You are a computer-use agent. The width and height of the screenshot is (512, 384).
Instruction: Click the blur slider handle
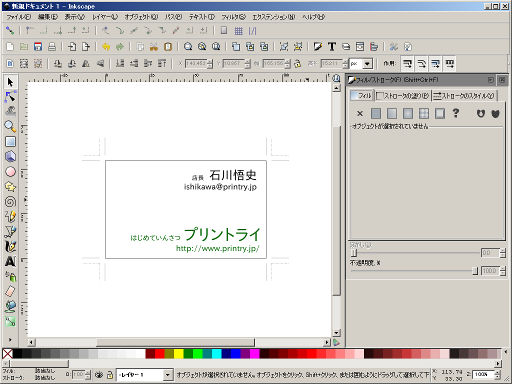[354, 253]
